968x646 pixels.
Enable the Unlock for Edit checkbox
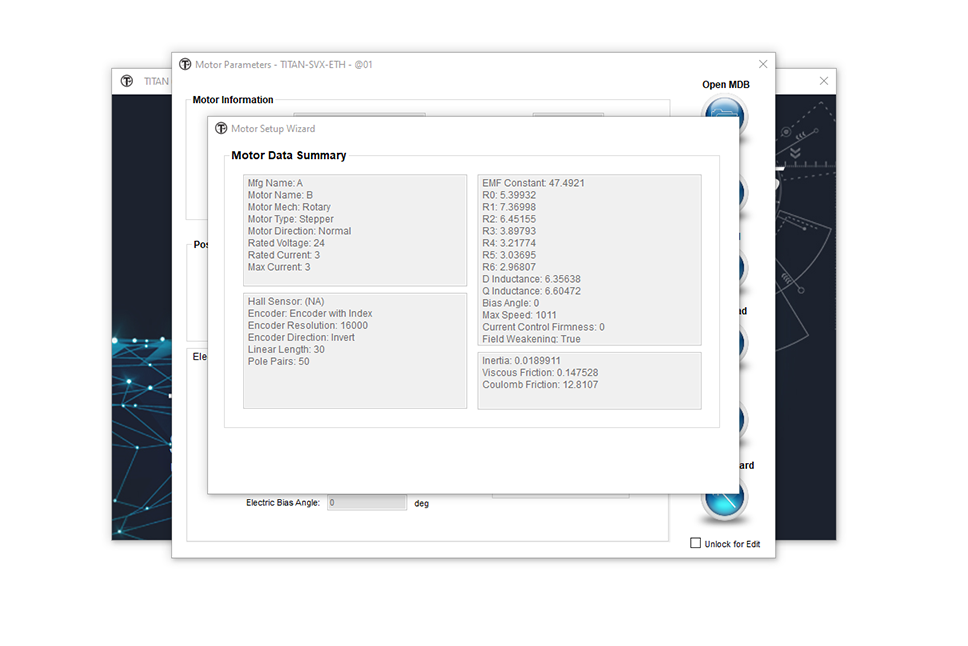696,543
